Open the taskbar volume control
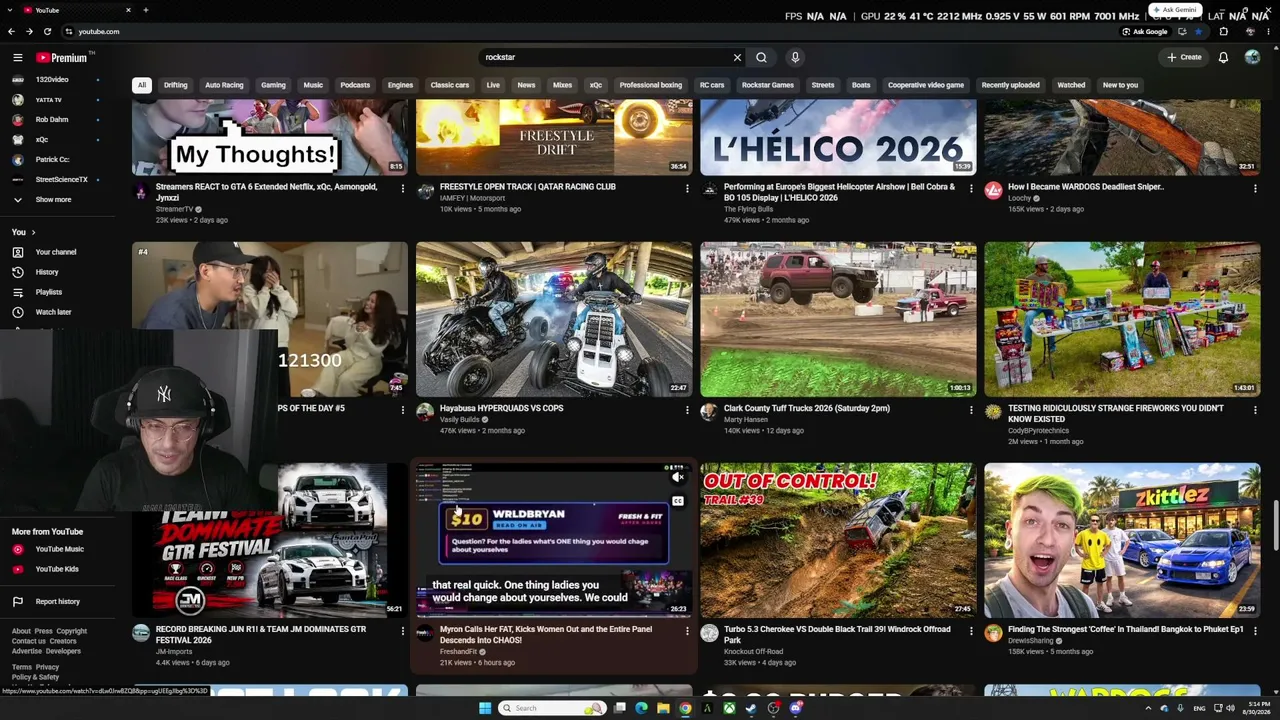This screenshot has width=1280, height=720. [x=1230, y=708]
